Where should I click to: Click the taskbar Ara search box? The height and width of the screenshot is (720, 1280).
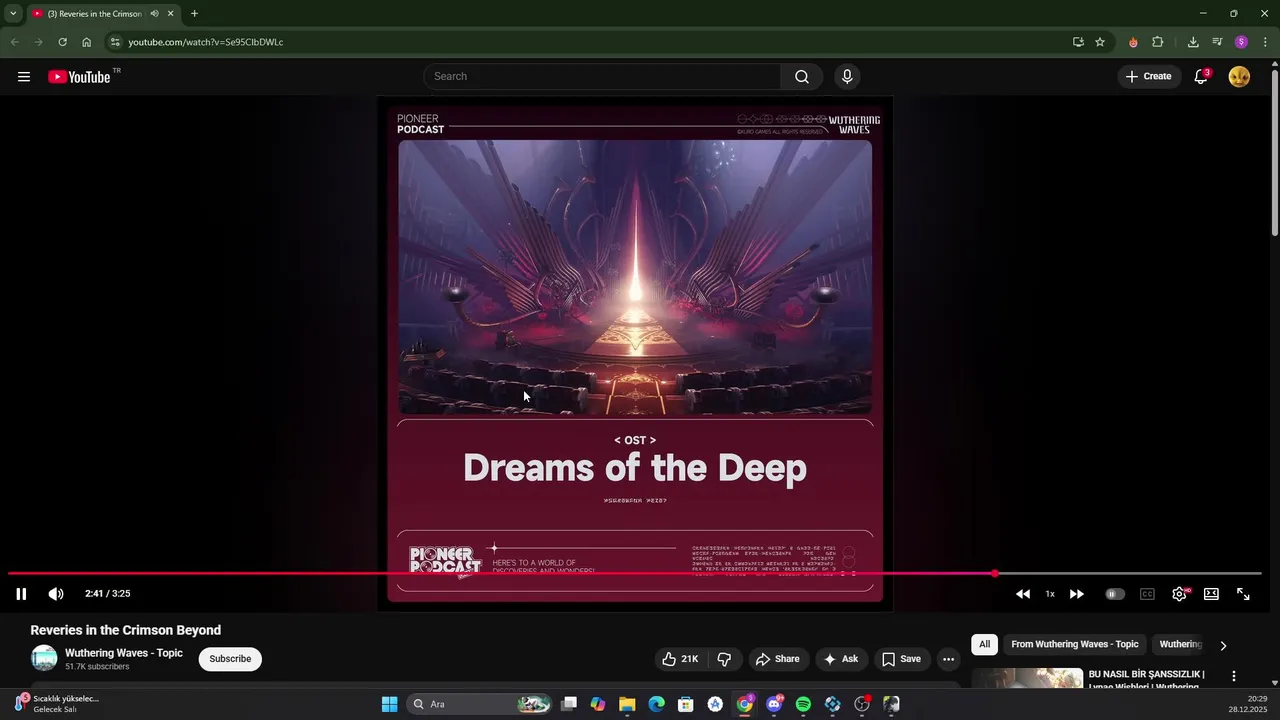point(480,704)
